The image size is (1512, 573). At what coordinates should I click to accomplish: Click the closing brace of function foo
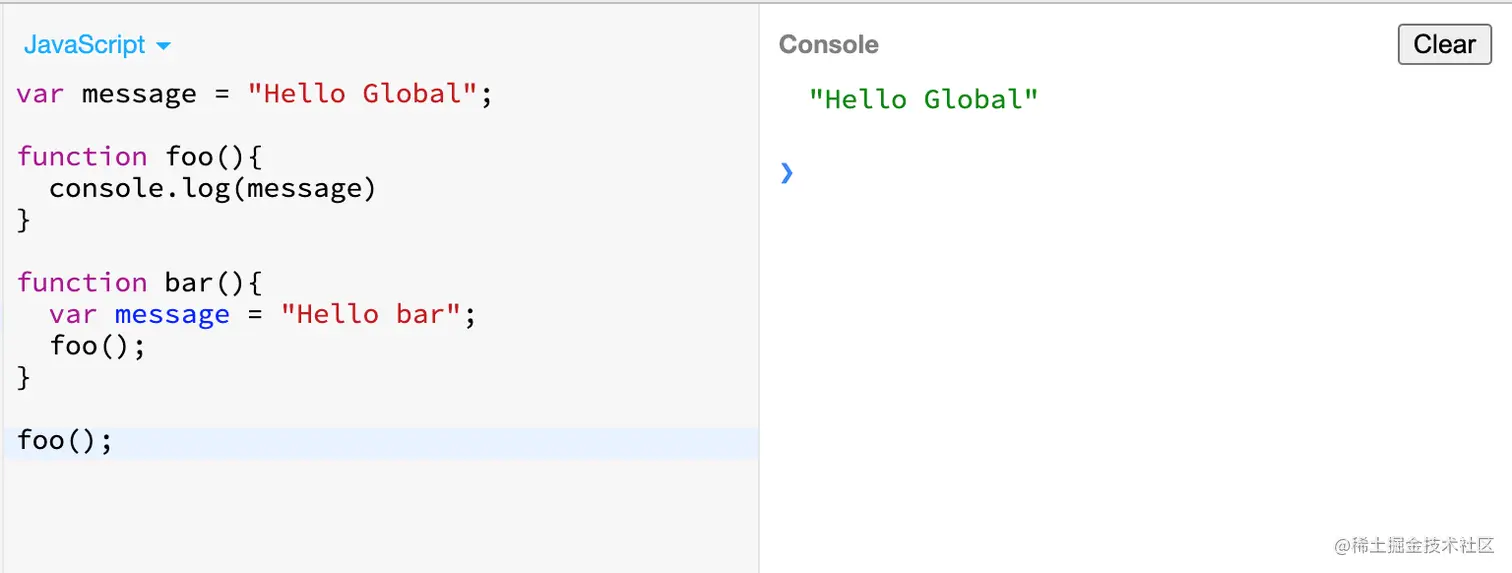24,220
